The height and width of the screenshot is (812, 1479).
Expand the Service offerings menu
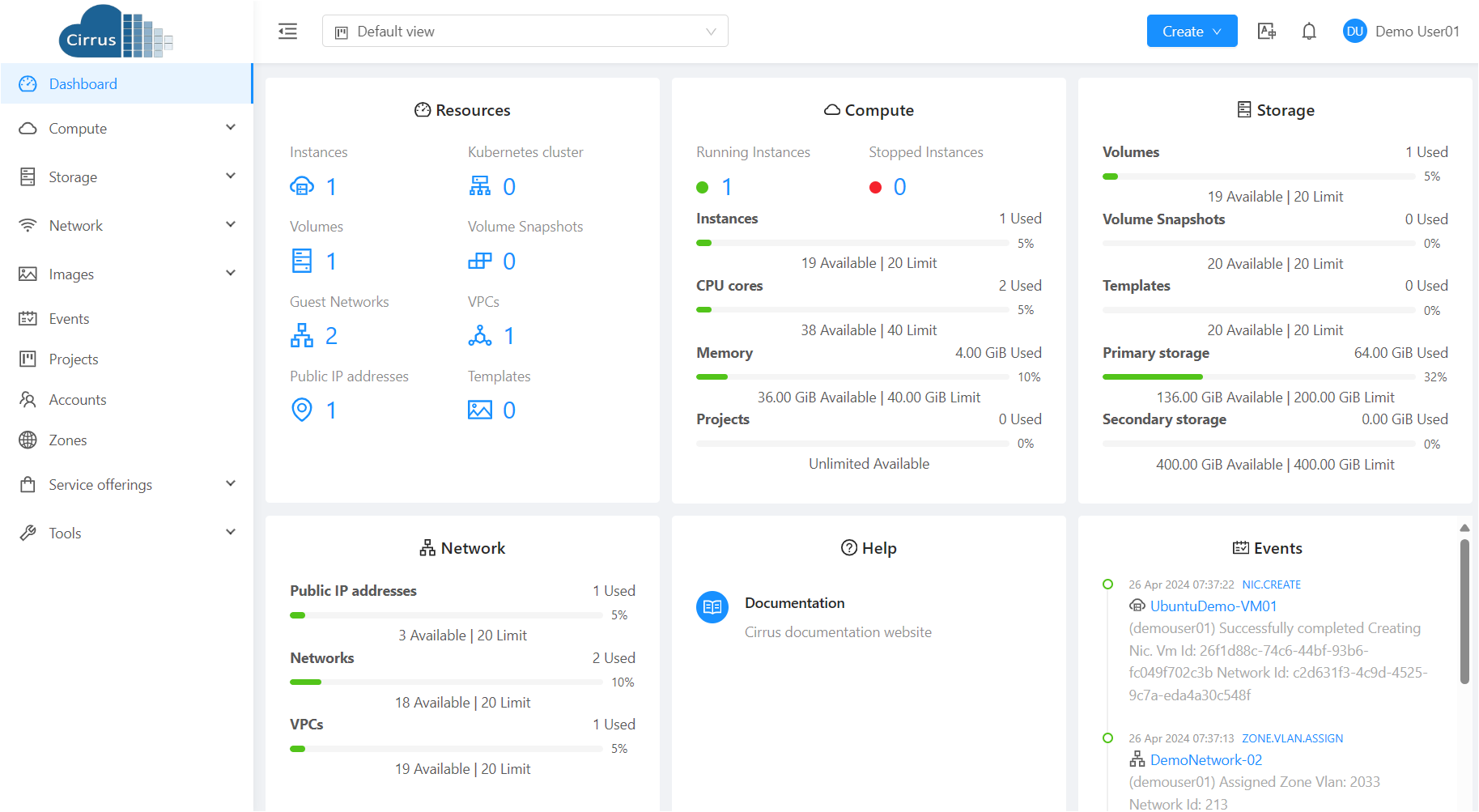[x=127, y=485]
